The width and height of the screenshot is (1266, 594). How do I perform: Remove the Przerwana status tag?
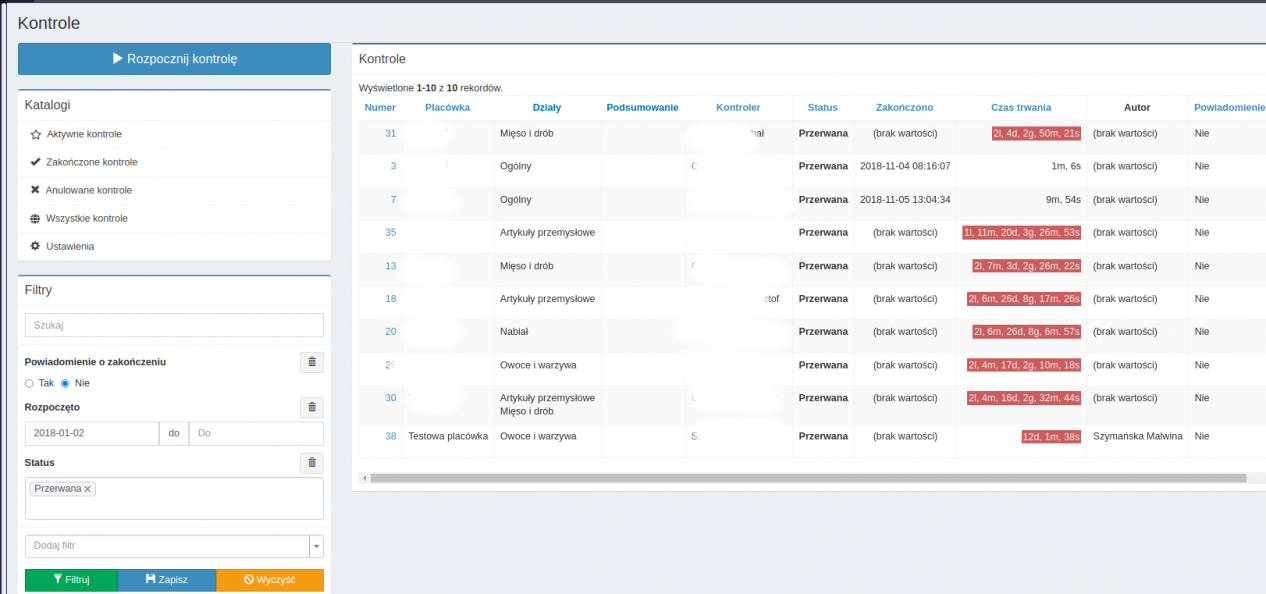[88, 489]
